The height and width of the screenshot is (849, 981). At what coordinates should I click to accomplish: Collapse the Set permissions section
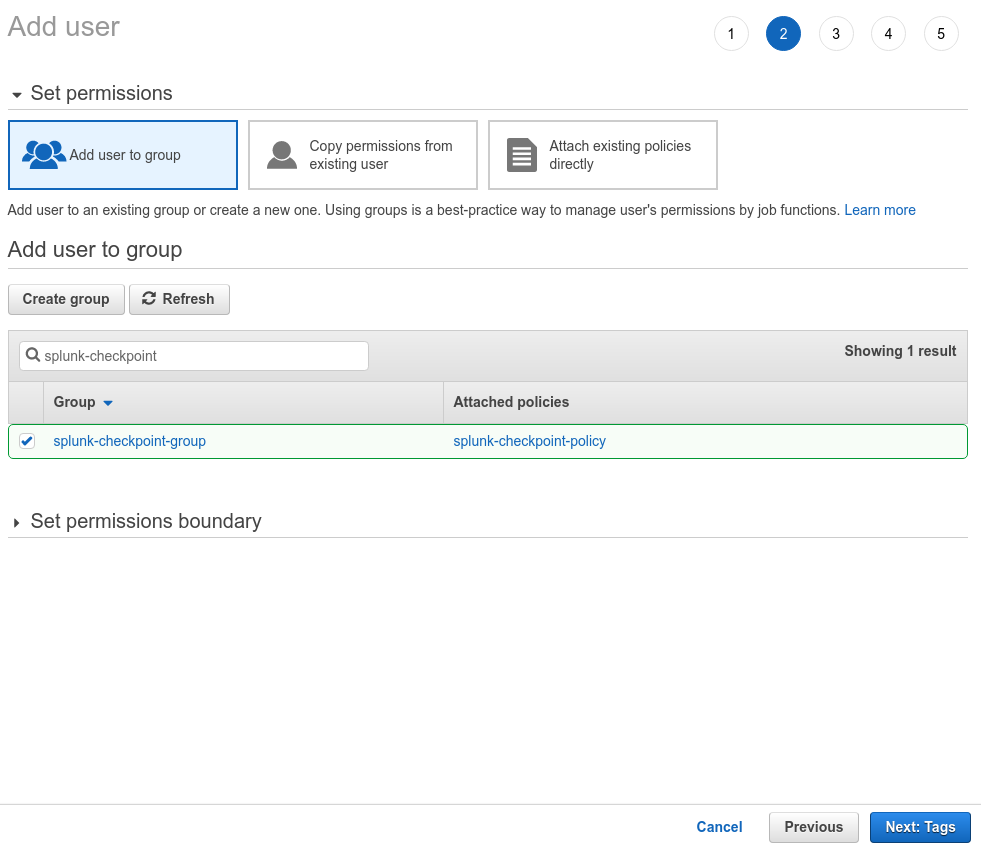pyautogui.click(x=17, y=94)
